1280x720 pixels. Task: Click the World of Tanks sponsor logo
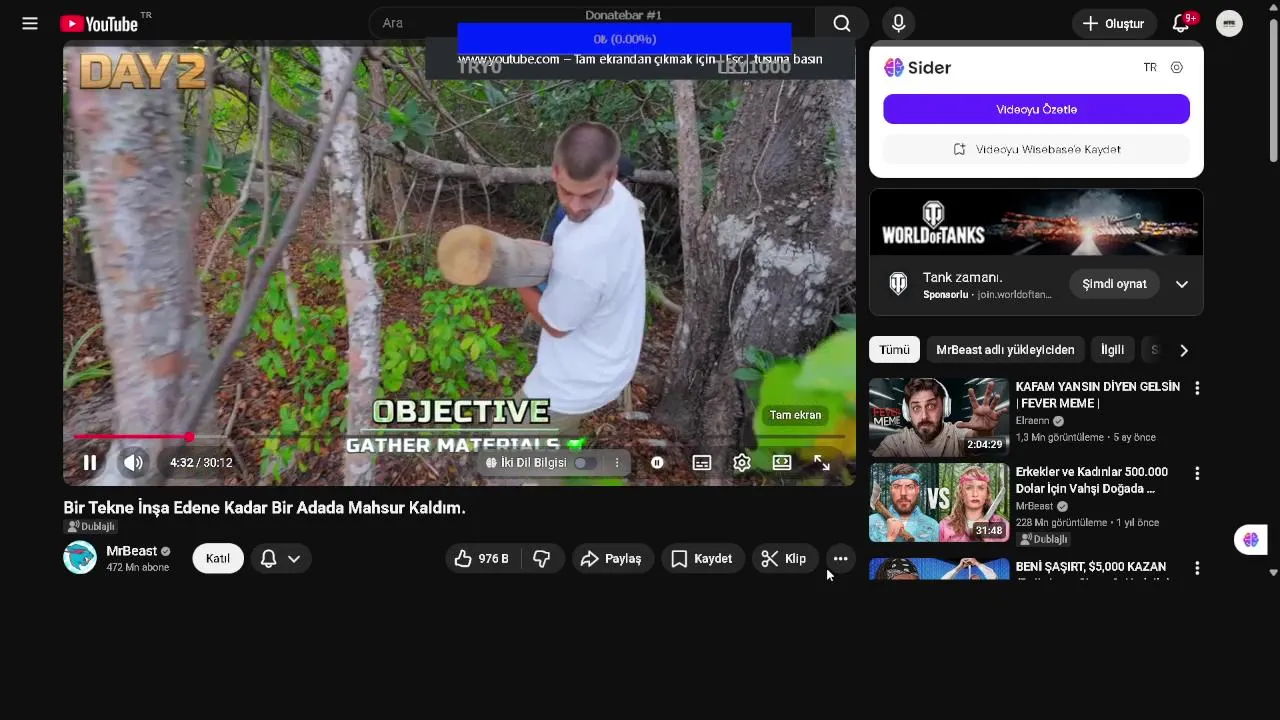[x=898, y=284]
